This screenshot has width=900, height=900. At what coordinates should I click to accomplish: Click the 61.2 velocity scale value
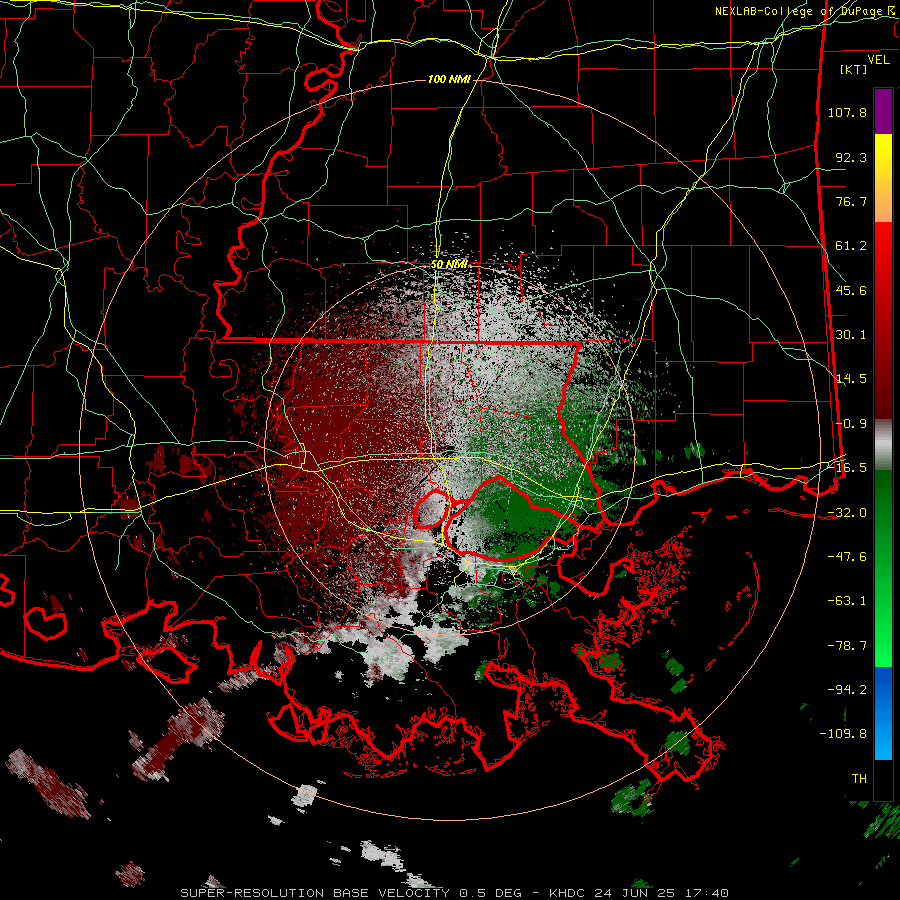[851, 246]
